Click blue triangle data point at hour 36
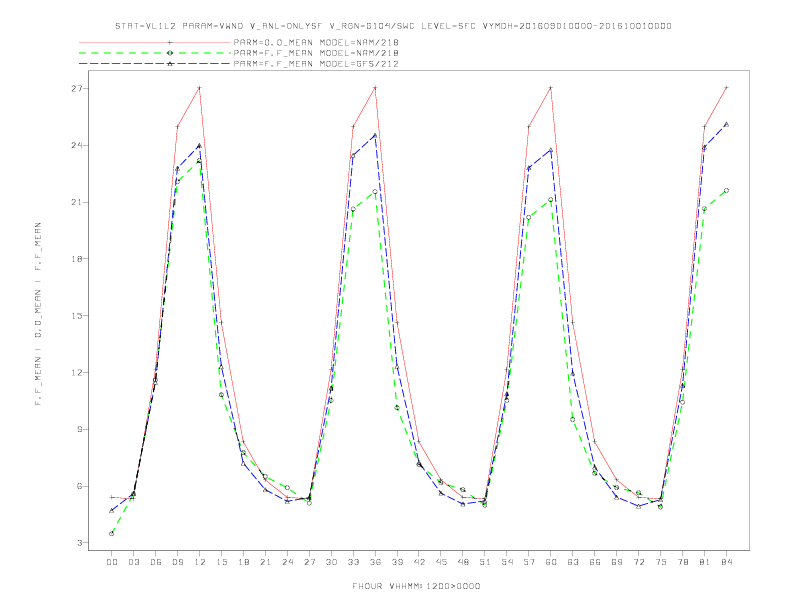Viewport: 792px width, 612px height. [x=375, y=135]
